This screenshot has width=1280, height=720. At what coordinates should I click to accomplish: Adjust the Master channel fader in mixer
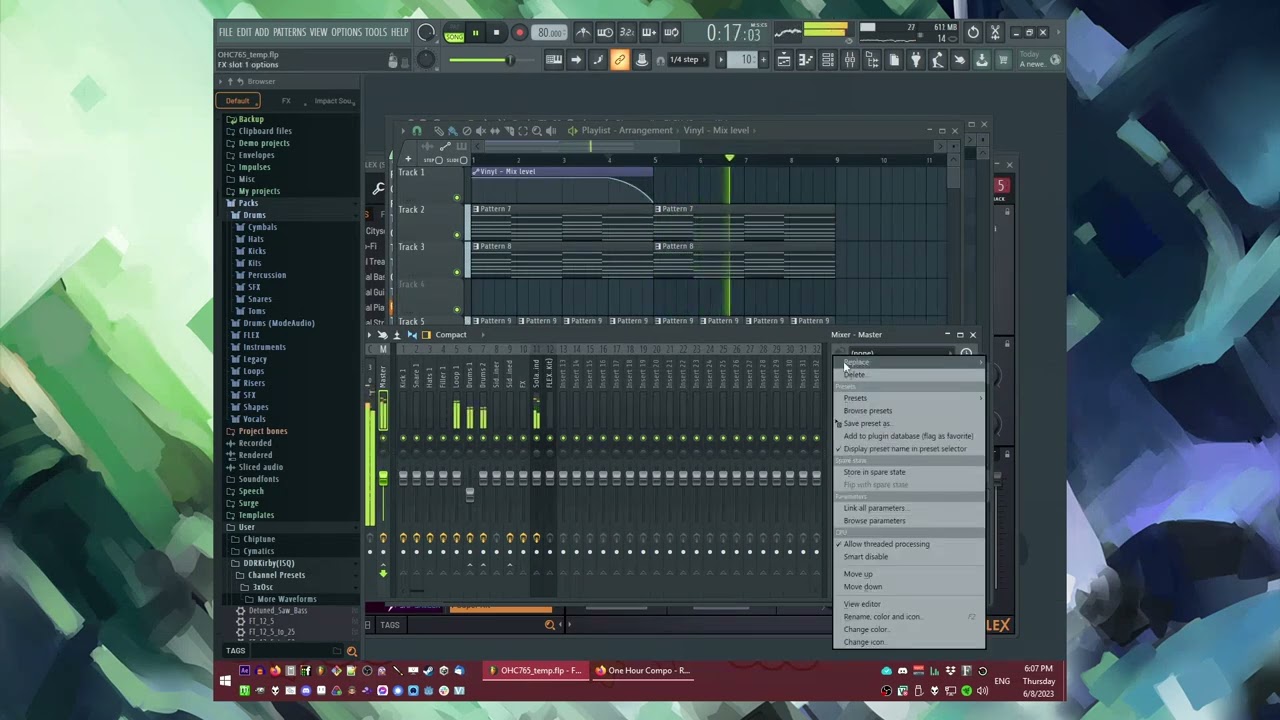pyautogui.click(x=382, y=479)
